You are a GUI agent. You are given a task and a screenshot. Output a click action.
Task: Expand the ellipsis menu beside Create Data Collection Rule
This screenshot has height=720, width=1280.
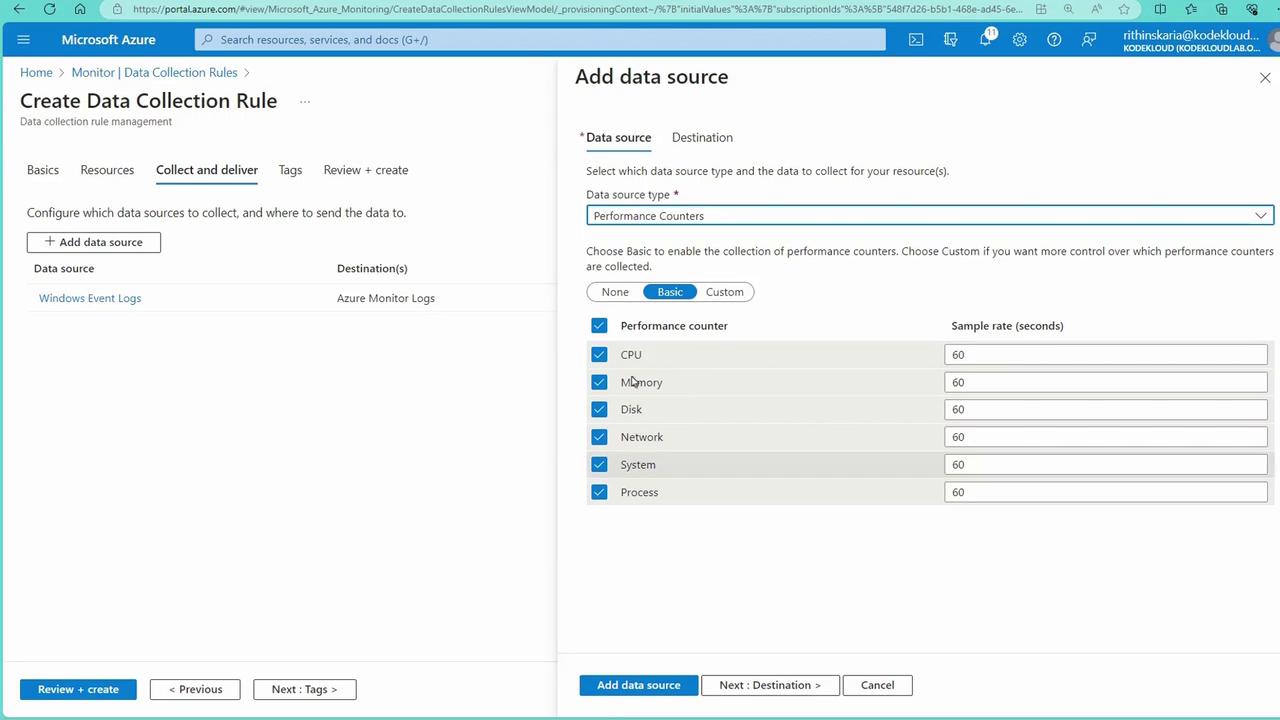coord(305,101)
